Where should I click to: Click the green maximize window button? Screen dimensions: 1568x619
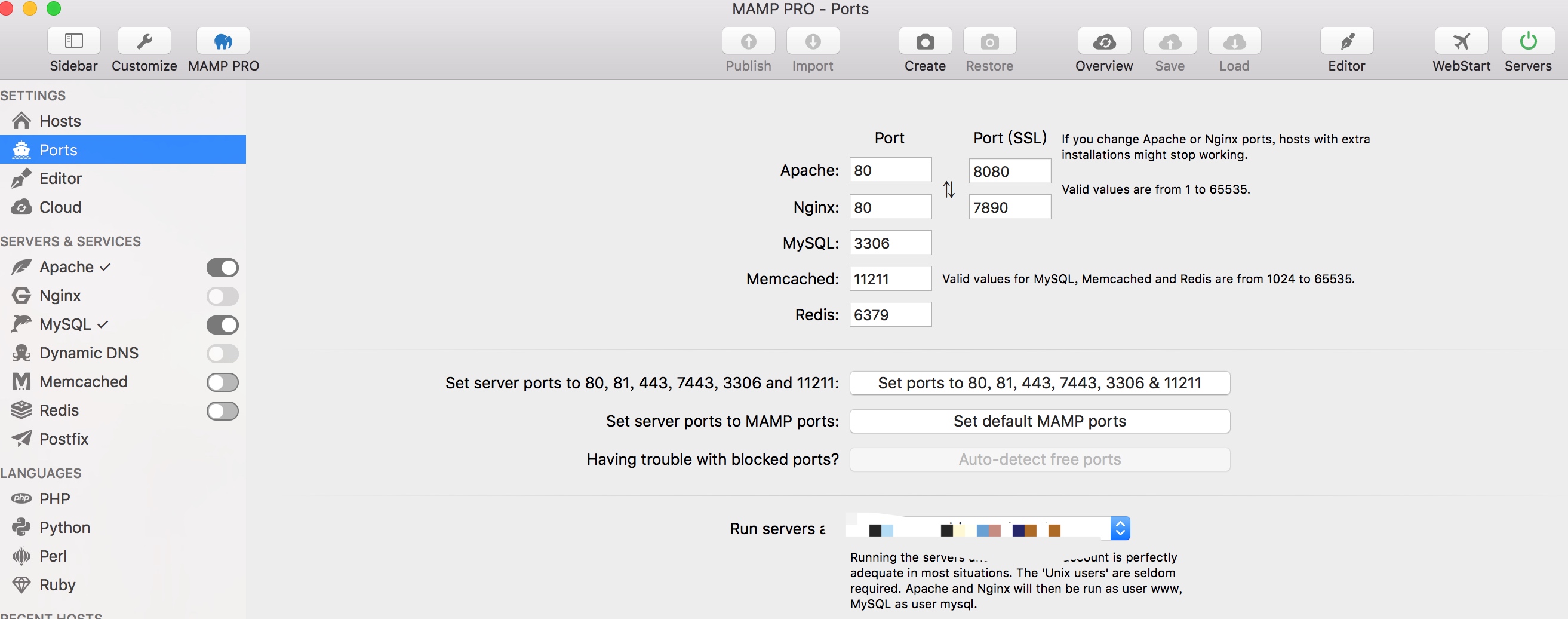pos(54,8)
